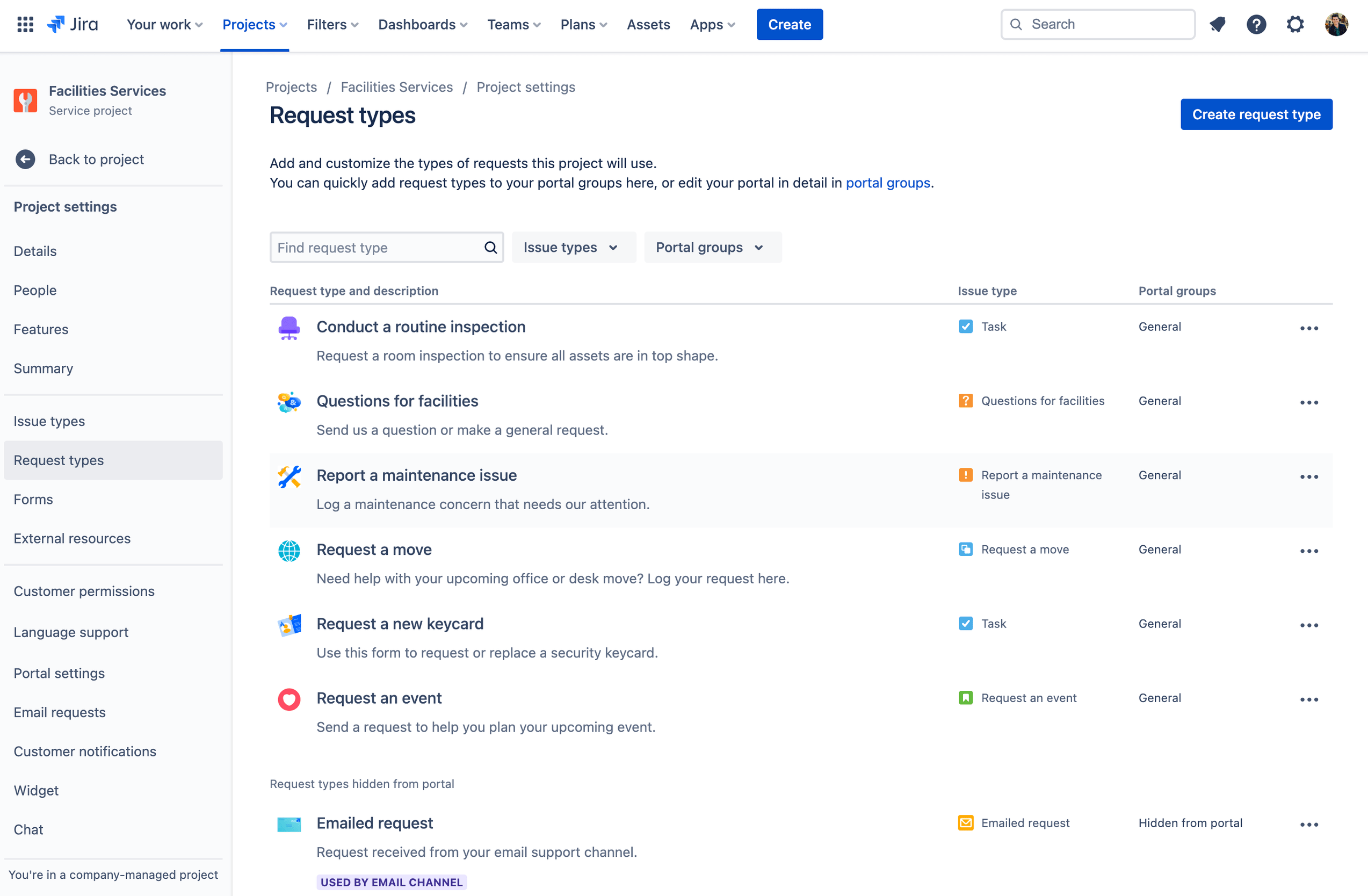
Task: Click the Projects breadcrumb menu item
Action: [291, 87]
